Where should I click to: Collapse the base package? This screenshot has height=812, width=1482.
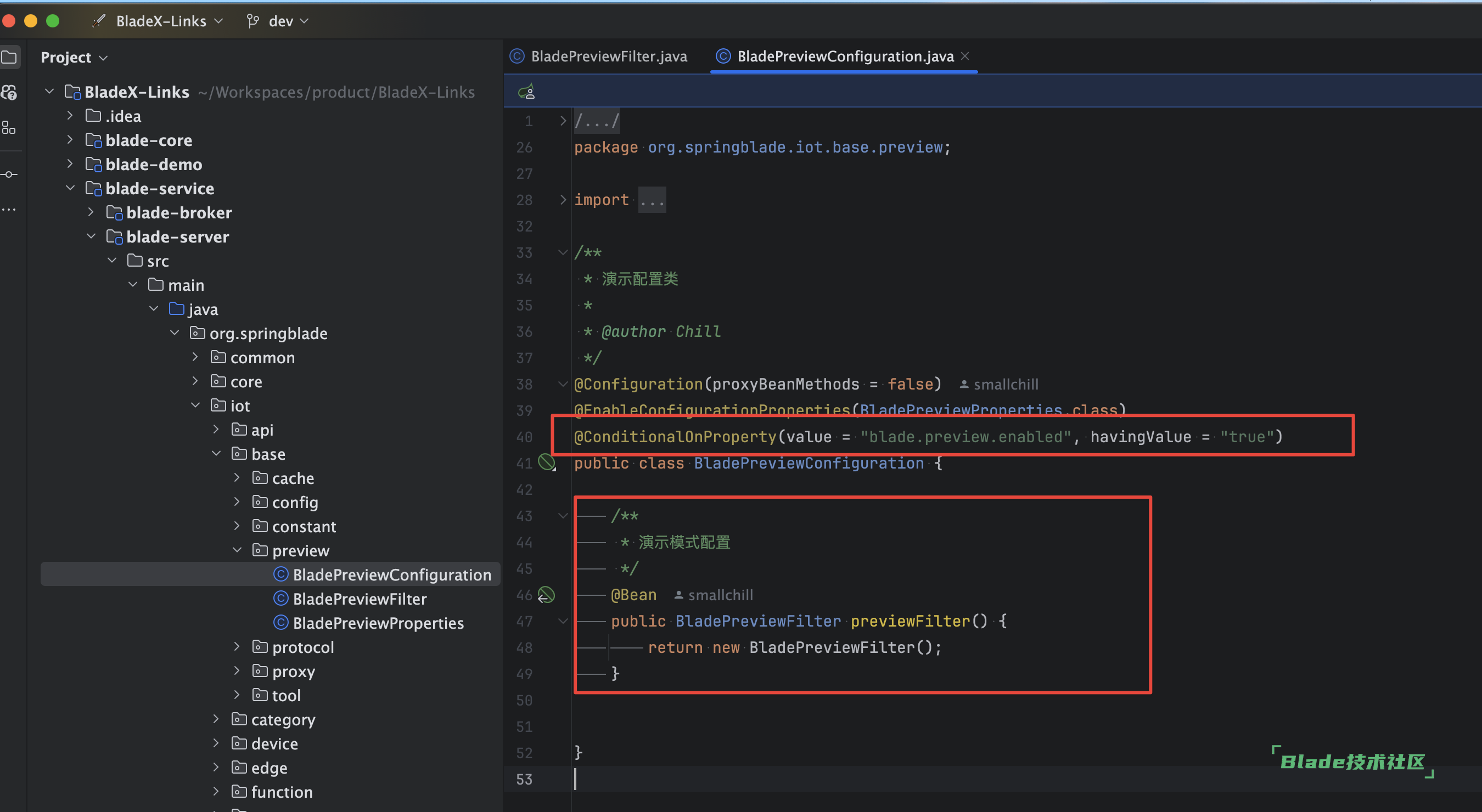(x=216, y=454)
